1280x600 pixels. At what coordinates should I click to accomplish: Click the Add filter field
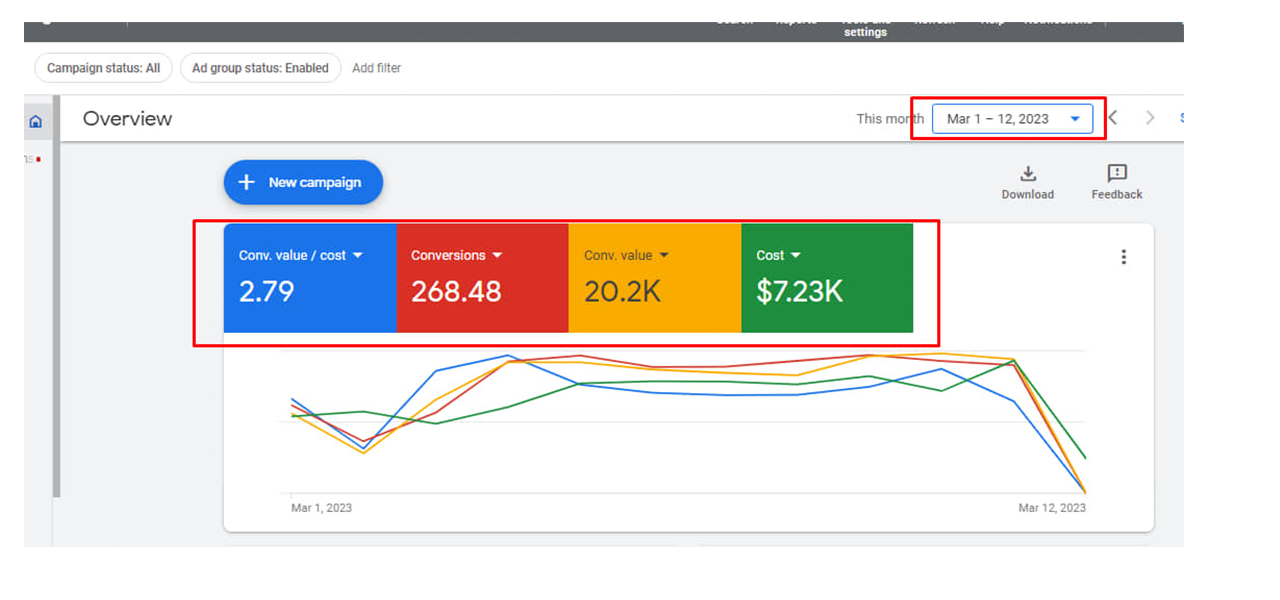[377, 68]
